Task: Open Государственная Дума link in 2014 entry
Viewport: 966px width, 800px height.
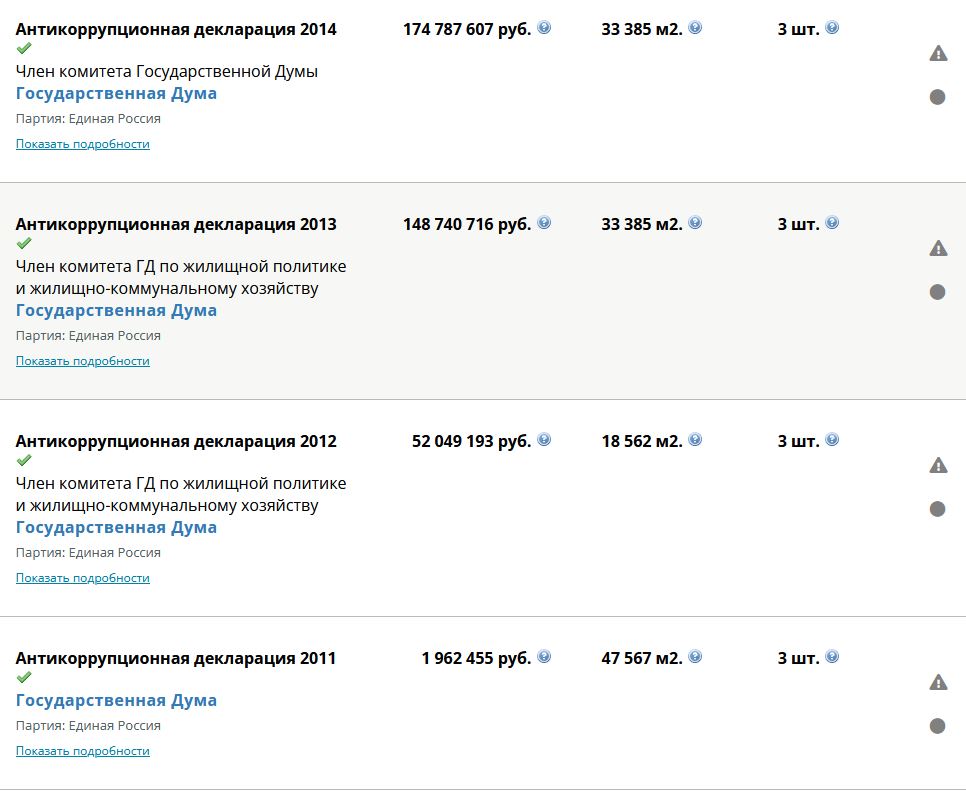Action: (116, 94)
